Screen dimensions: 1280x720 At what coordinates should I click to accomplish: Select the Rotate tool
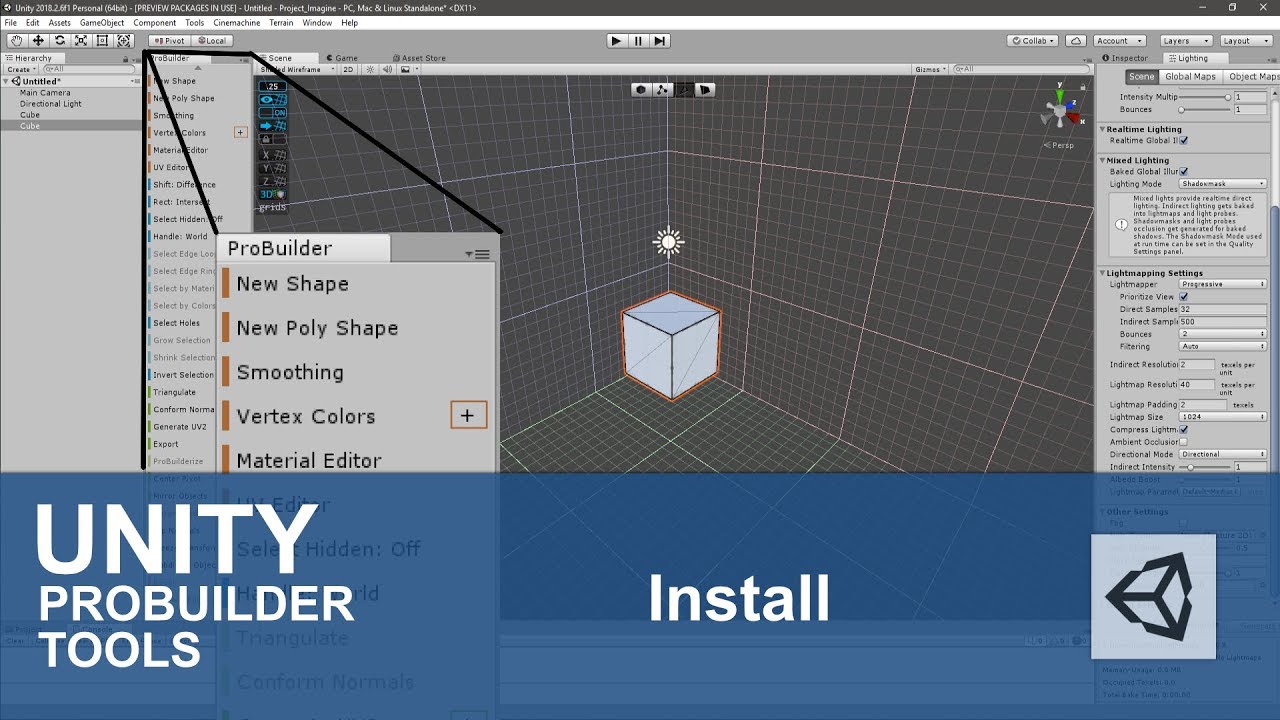coord(59,41)
